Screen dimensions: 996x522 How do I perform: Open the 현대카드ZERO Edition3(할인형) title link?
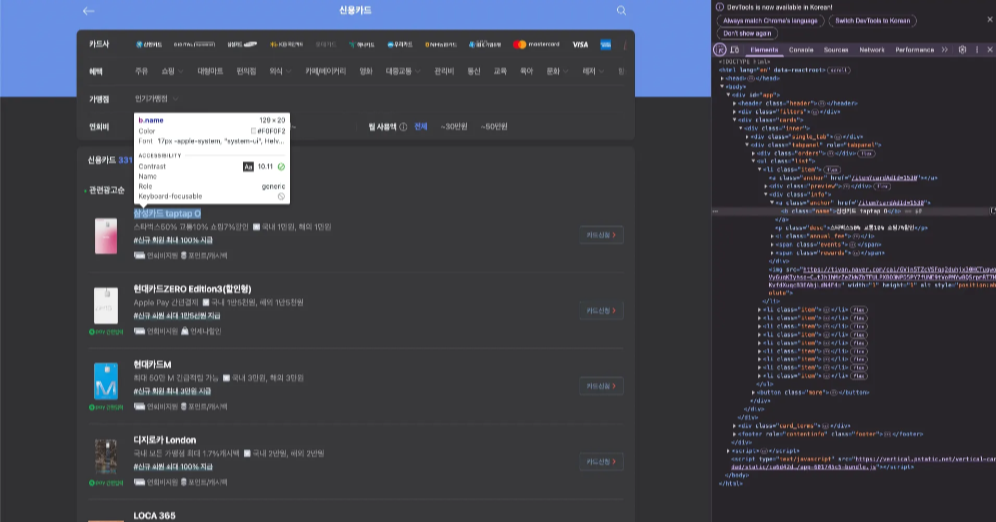pyautogui.click(x=192, y=289)
